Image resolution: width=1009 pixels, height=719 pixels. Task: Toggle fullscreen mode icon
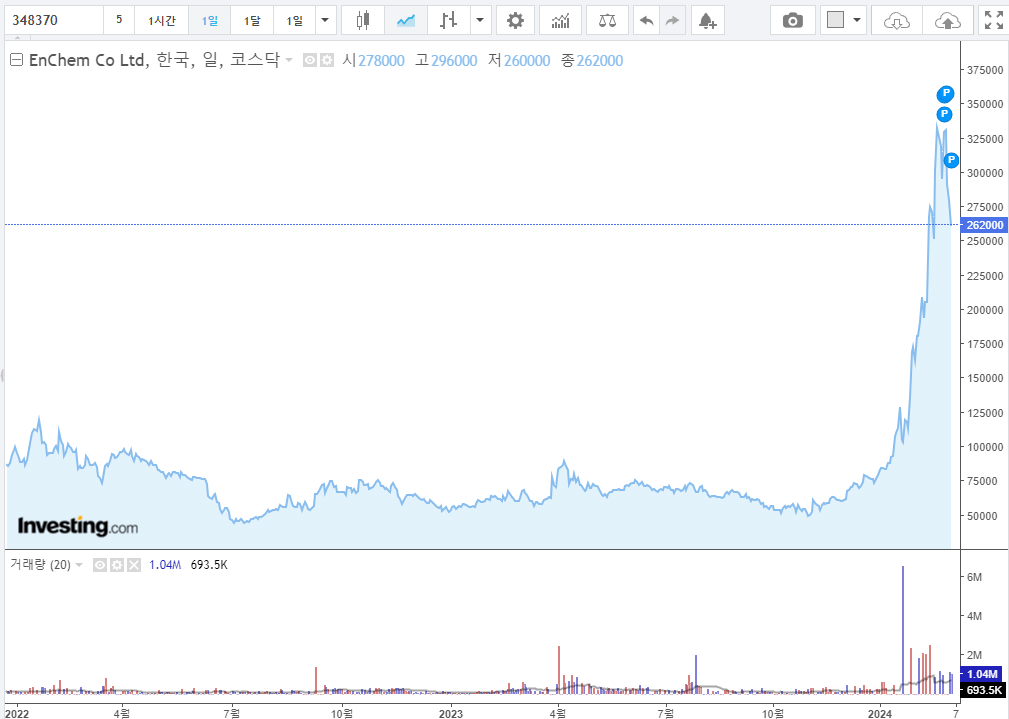pos(994,20)
